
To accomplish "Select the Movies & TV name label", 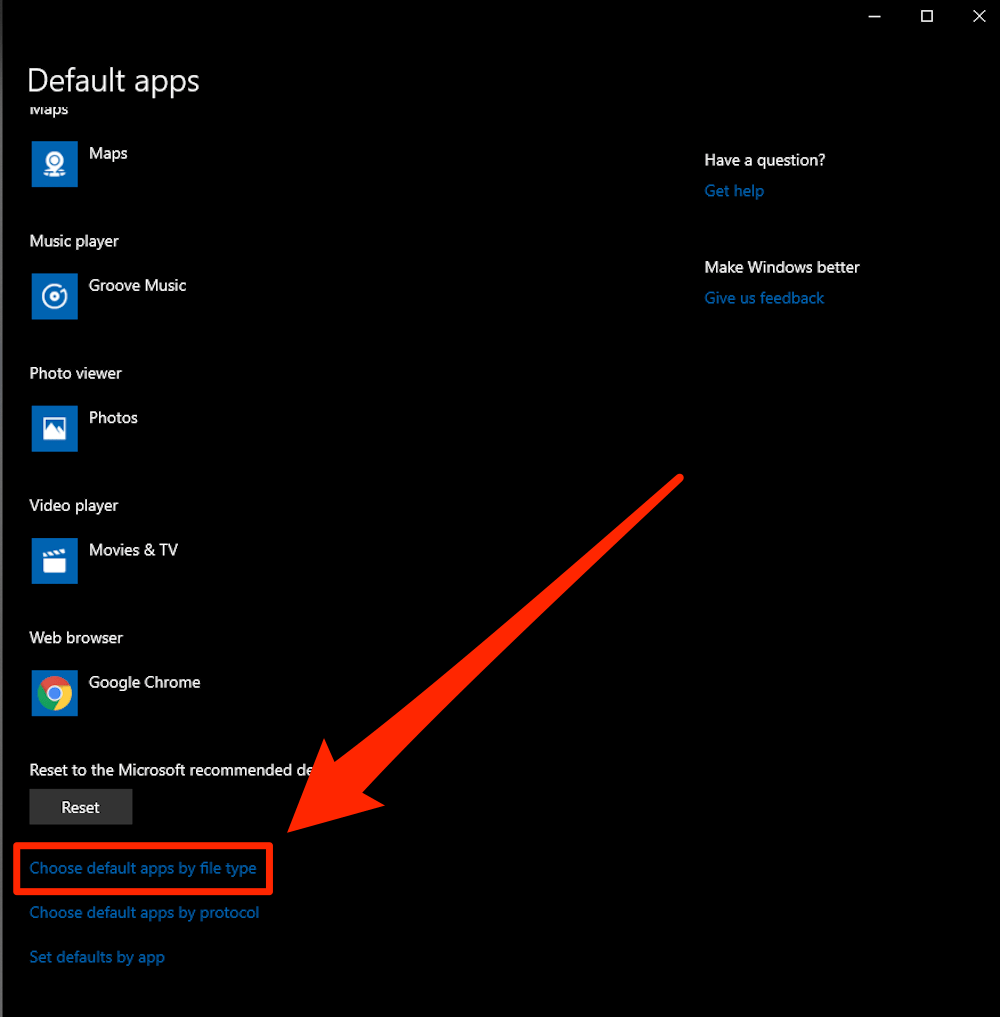I will [133, 551].
